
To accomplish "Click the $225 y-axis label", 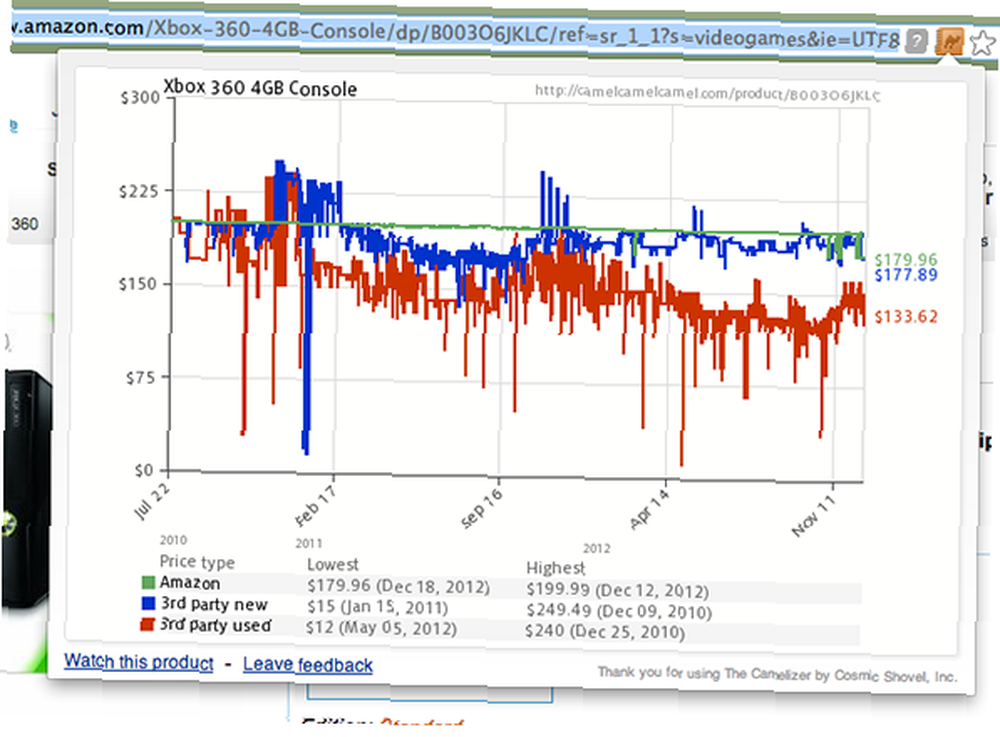I will [138, 191].
